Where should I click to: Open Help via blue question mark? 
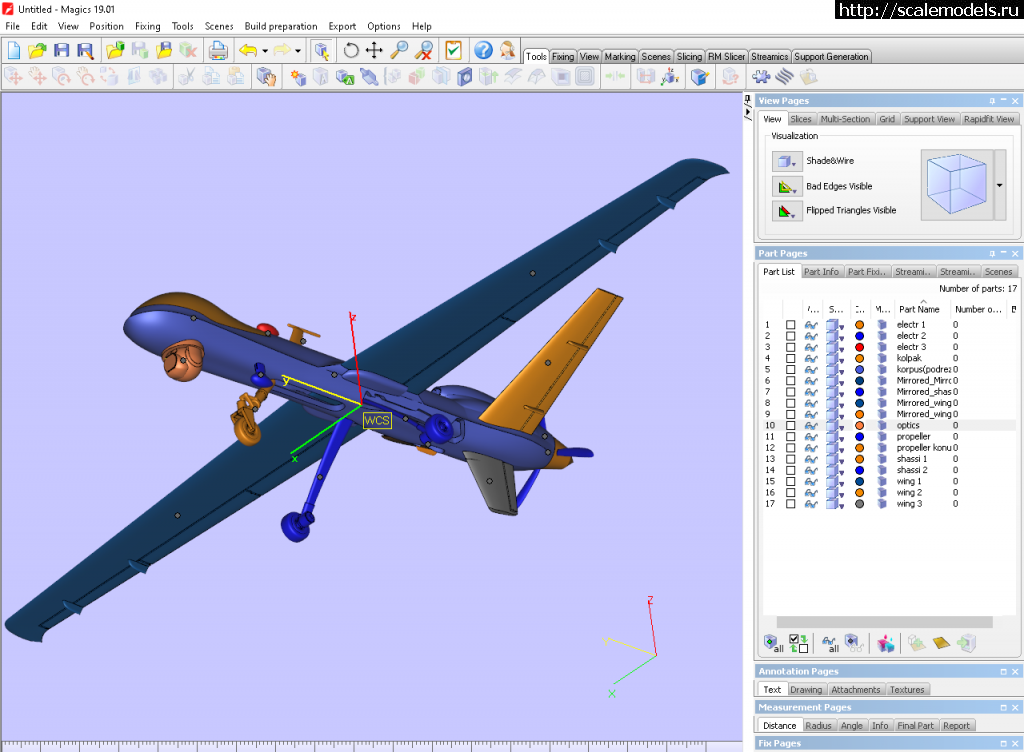click(483, 50)
